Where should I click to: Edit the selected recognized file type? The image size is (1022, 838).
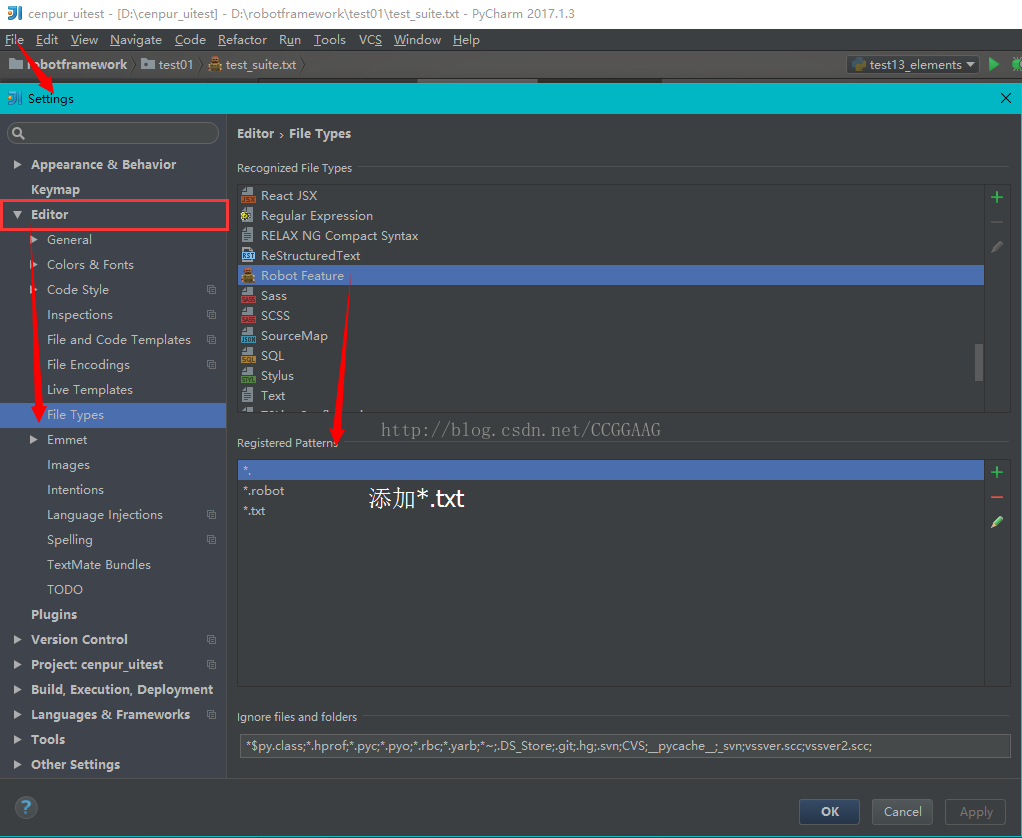point(997,247)
